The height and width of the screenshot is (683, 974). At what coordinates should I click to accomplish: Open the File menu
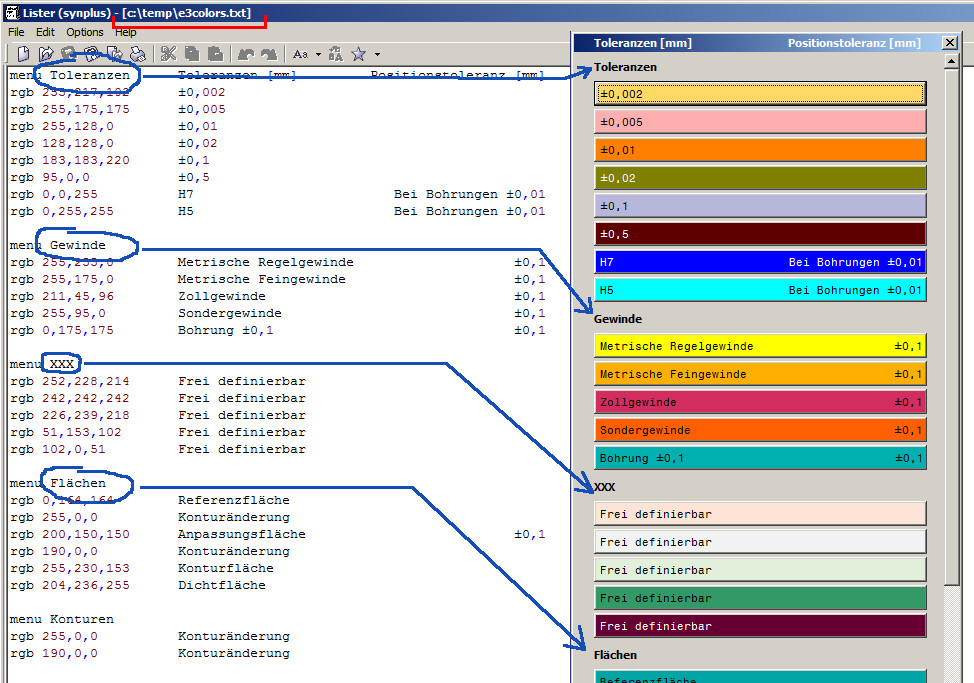tap(16, 32)
